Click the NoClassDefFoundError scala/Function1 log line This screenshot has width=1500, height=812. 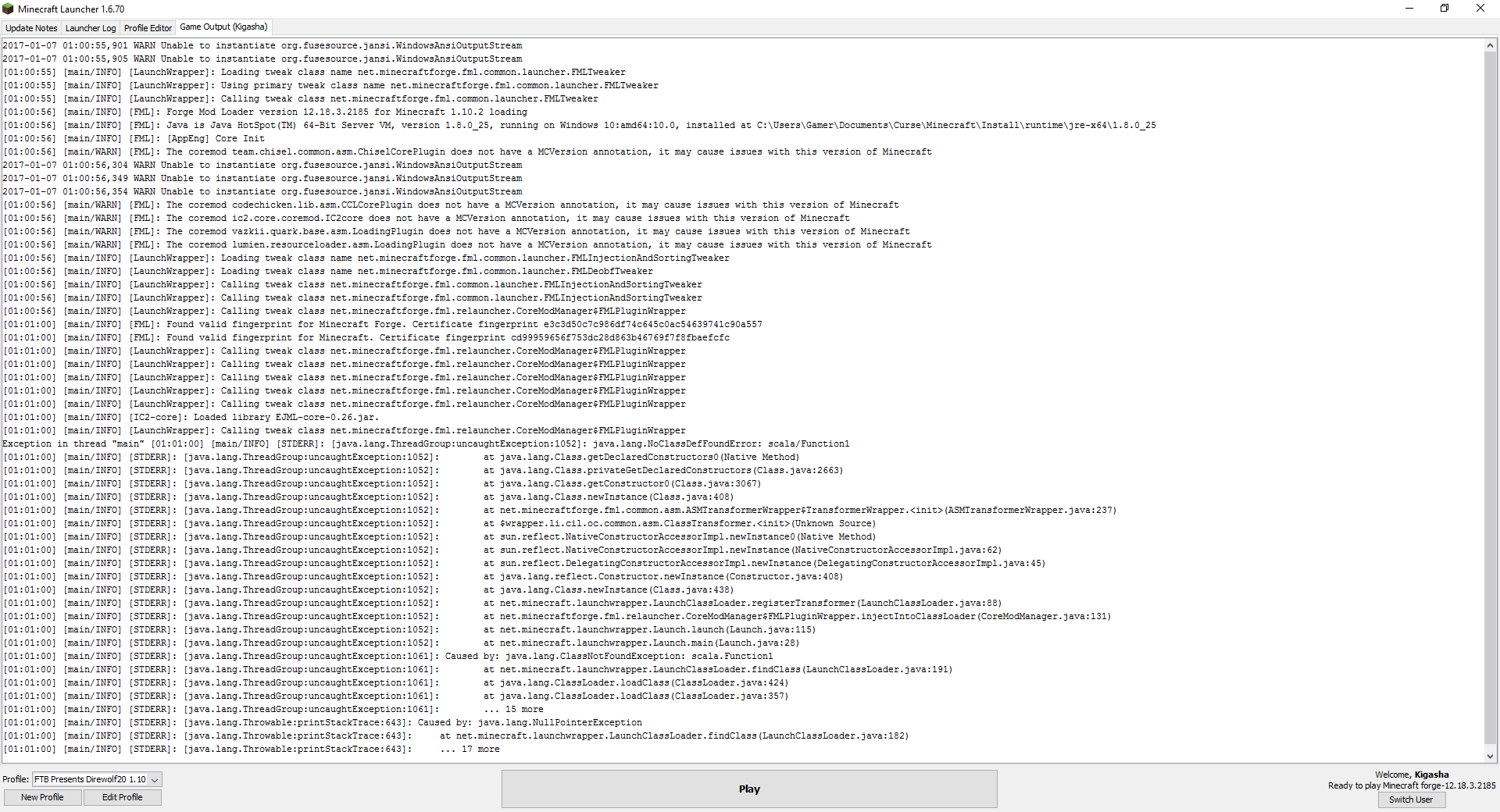(x=426, y=443)
